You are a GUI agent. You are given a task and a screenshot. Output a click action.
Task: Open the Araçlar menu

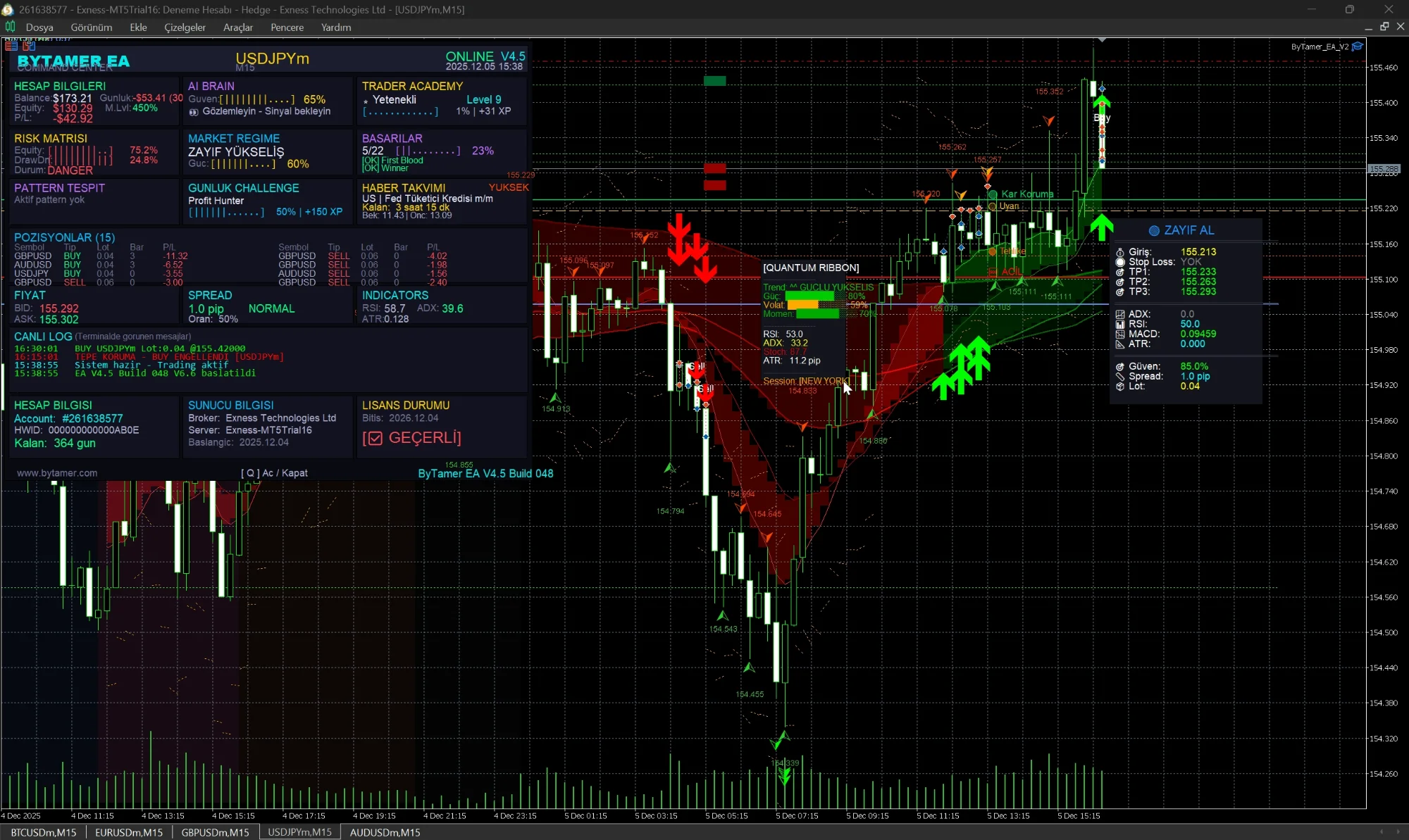click(237, 27)
